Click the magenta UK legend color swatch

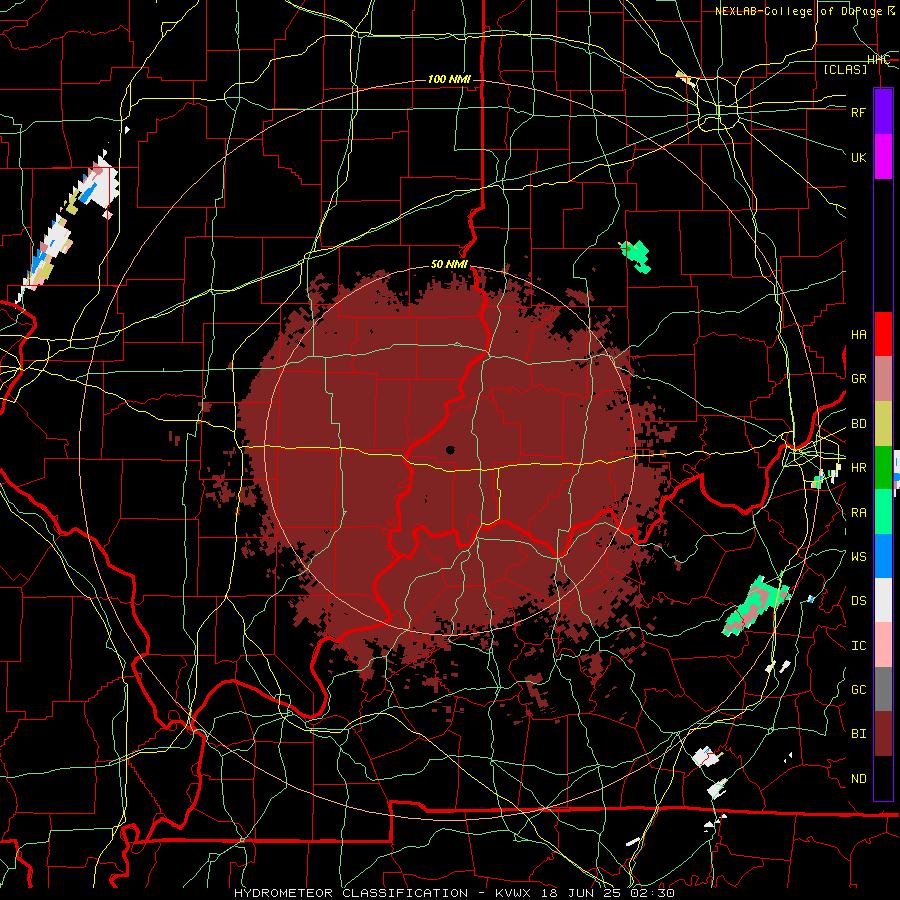[883, 157]
